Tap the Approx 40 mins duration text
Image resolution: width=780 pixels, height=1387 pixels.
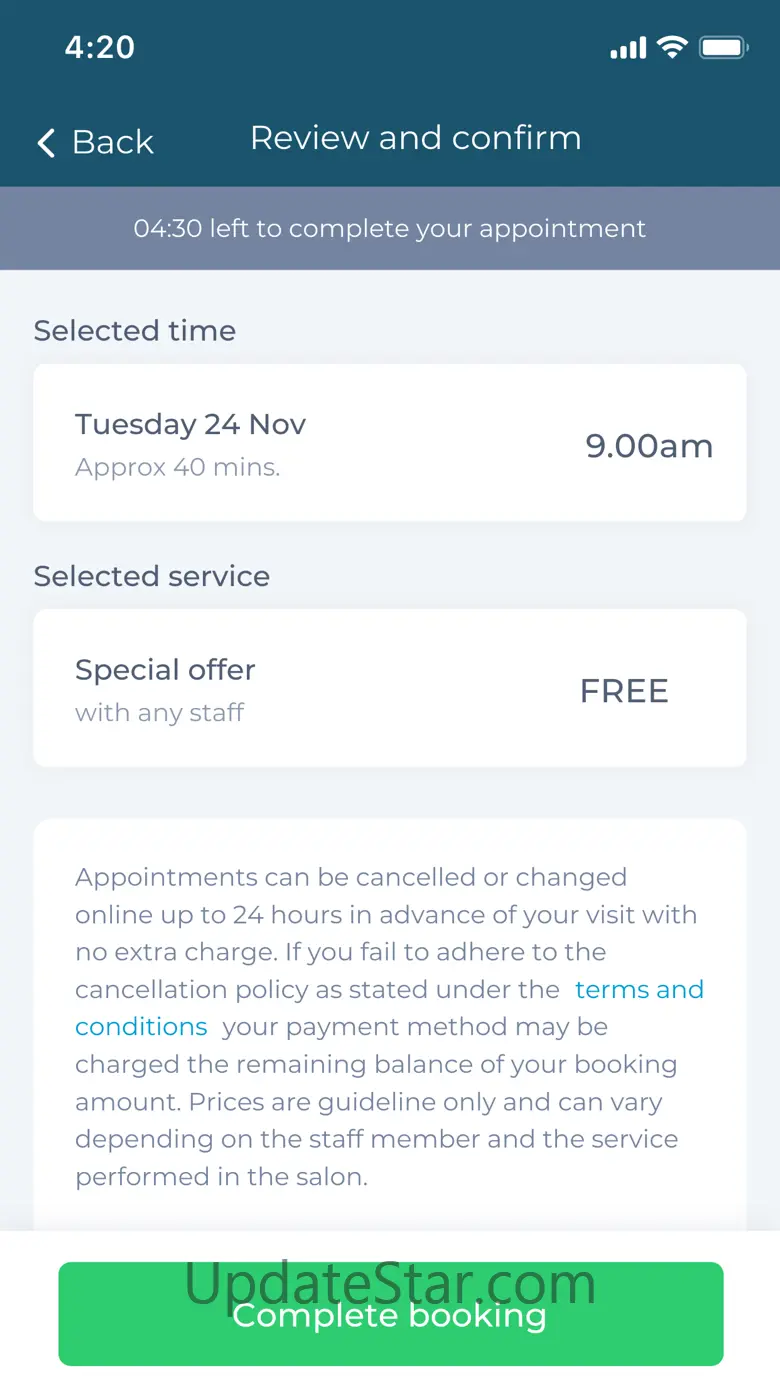coord(177,467)
